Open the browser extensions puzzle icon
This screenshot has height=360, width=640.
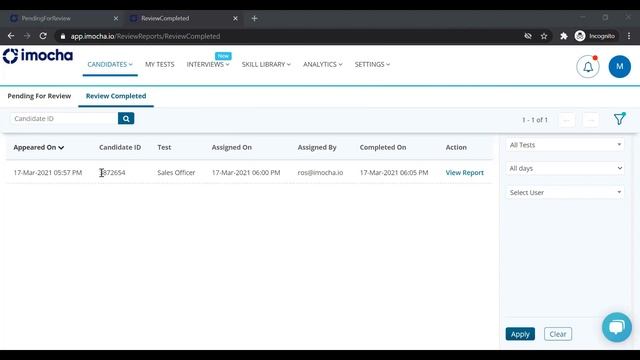tap(564, 36)
